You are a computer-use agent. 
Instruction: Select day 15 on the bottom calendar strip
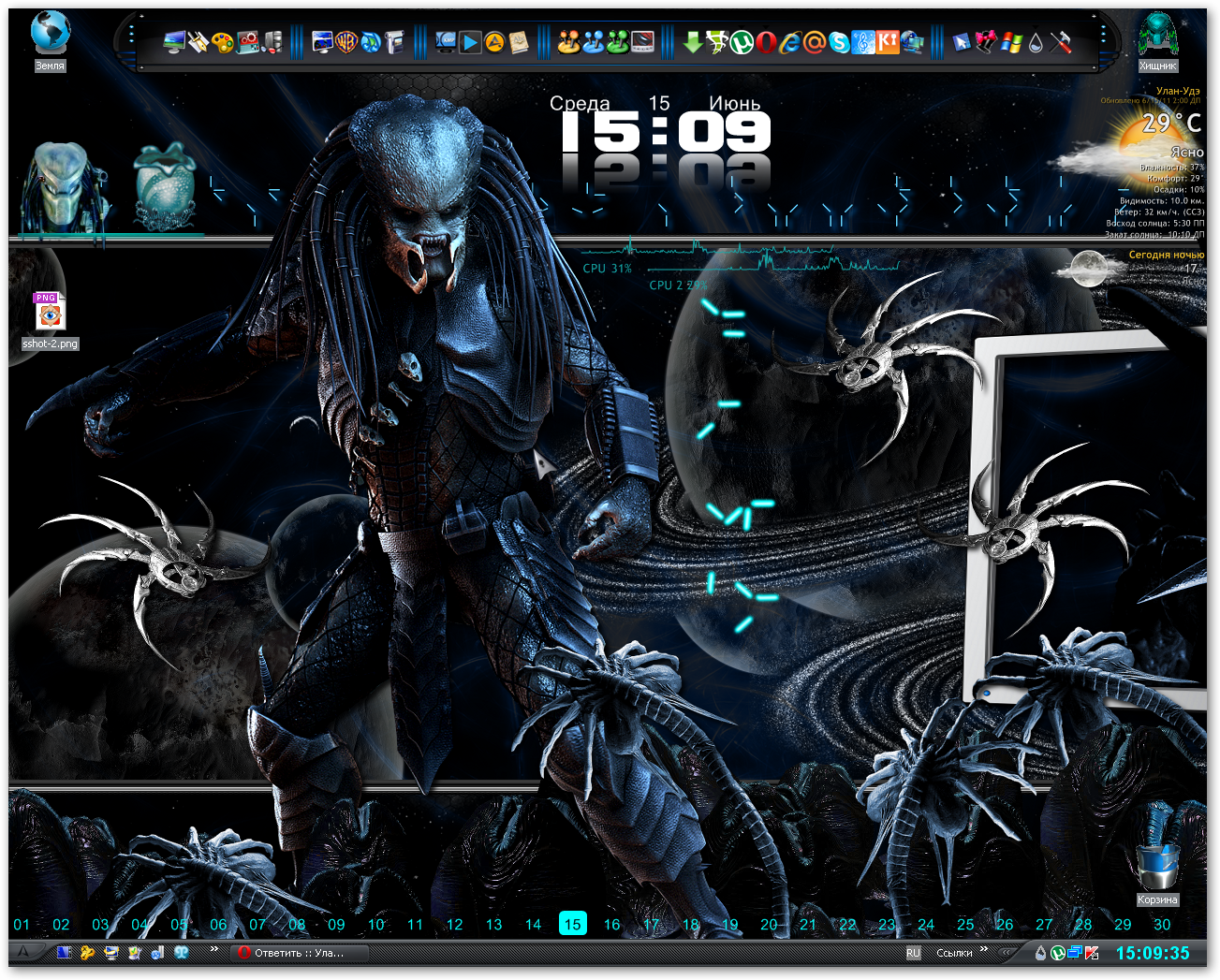[x=572, y=924]
